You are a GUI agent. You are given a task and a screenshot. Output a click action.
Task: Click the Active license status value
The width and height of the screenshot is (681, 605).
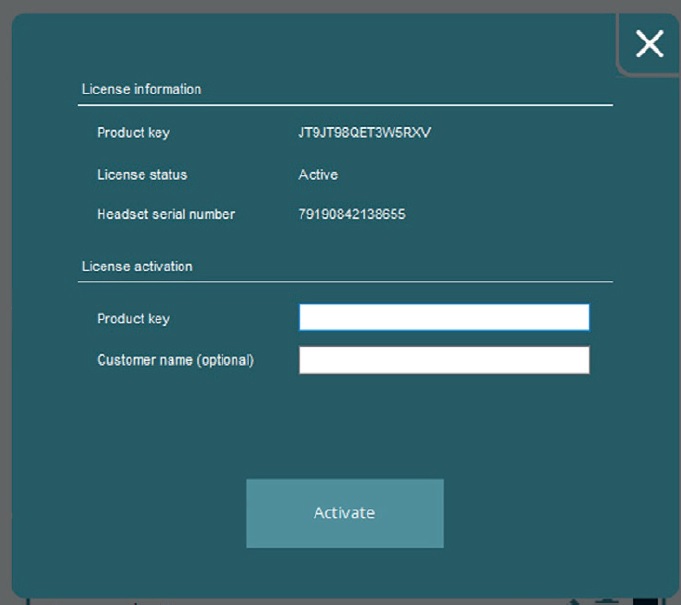pos(318,175)
